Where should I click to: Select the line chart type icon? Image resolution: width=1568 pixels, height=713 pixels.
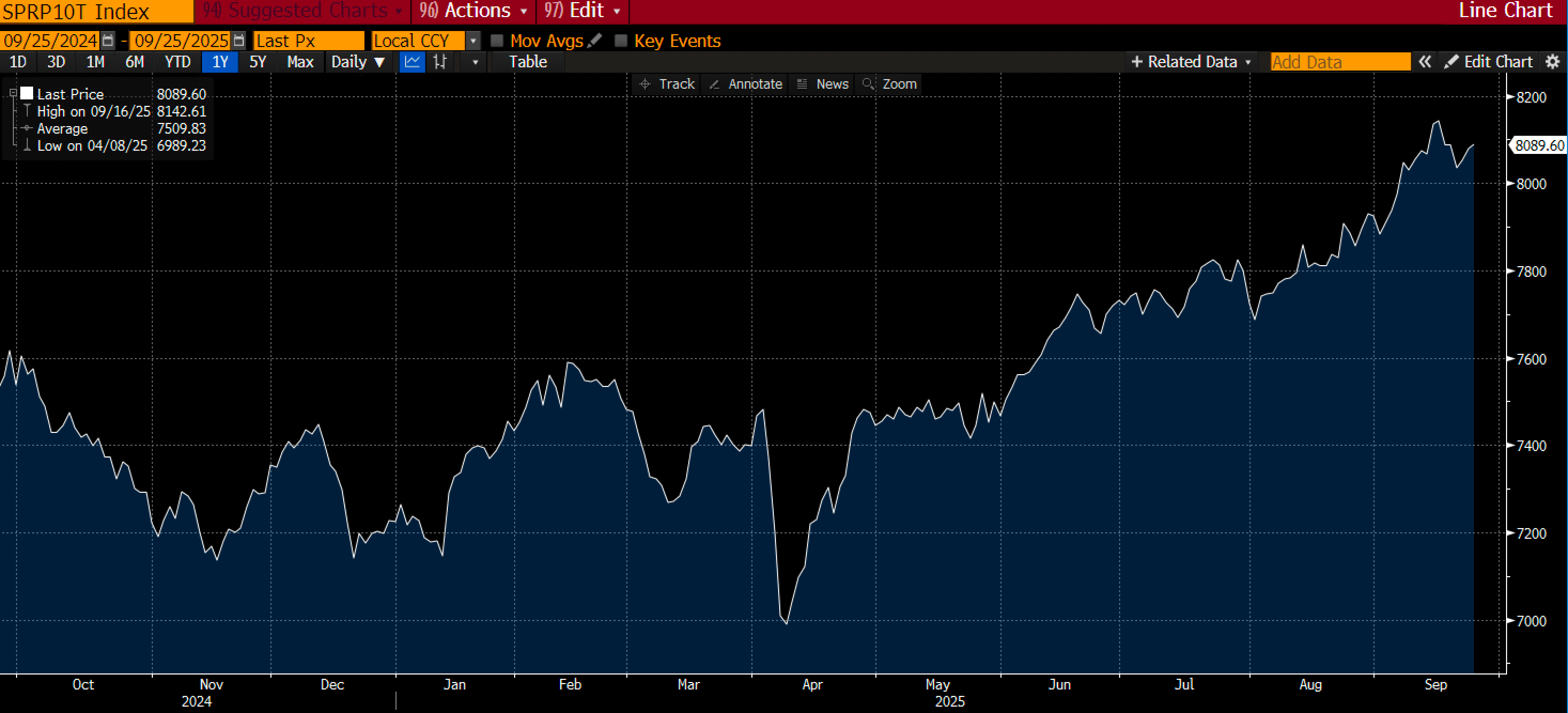pos(412,61)
